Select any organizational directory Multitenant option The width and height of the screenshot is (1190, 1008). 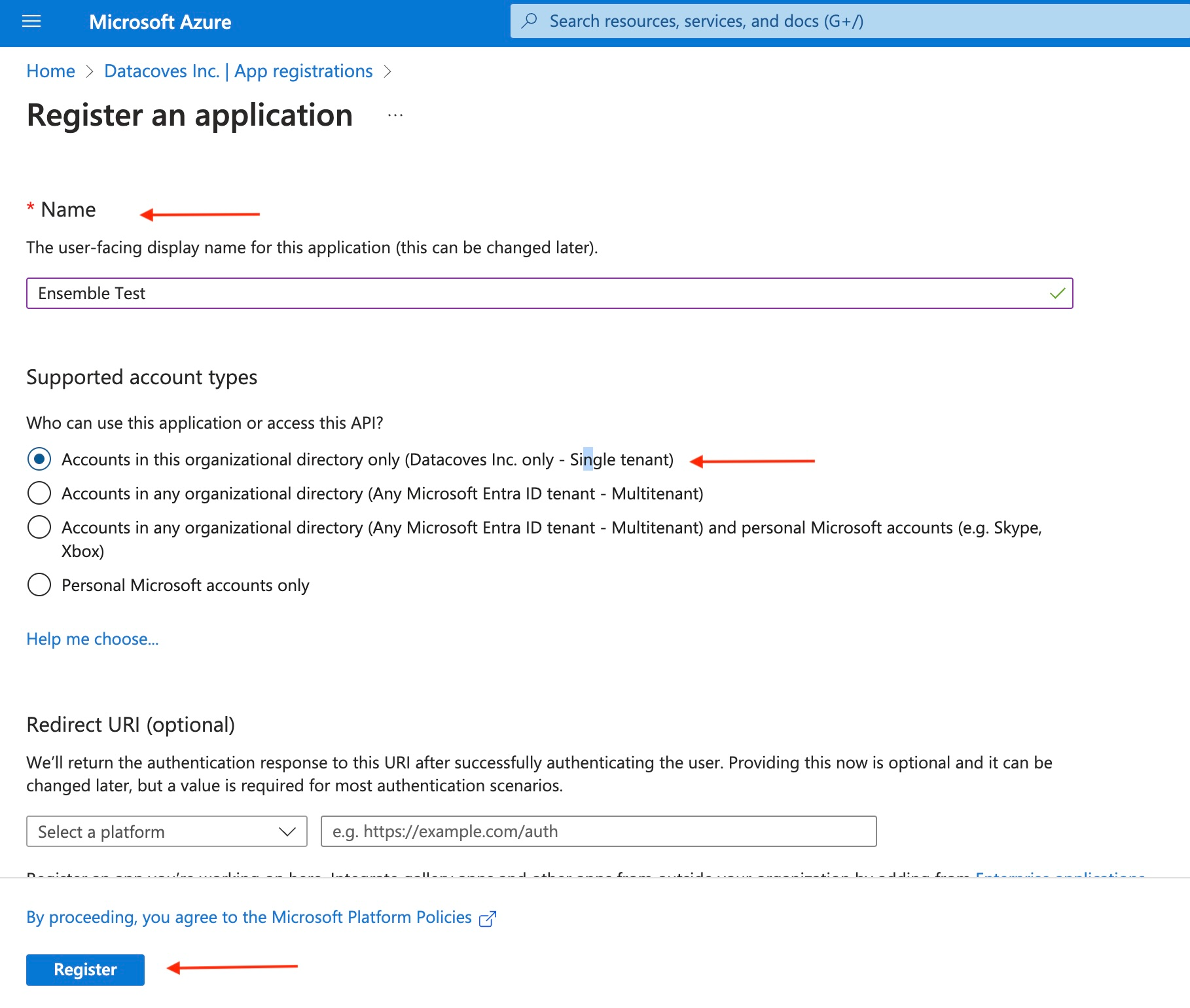pos(39,493)
